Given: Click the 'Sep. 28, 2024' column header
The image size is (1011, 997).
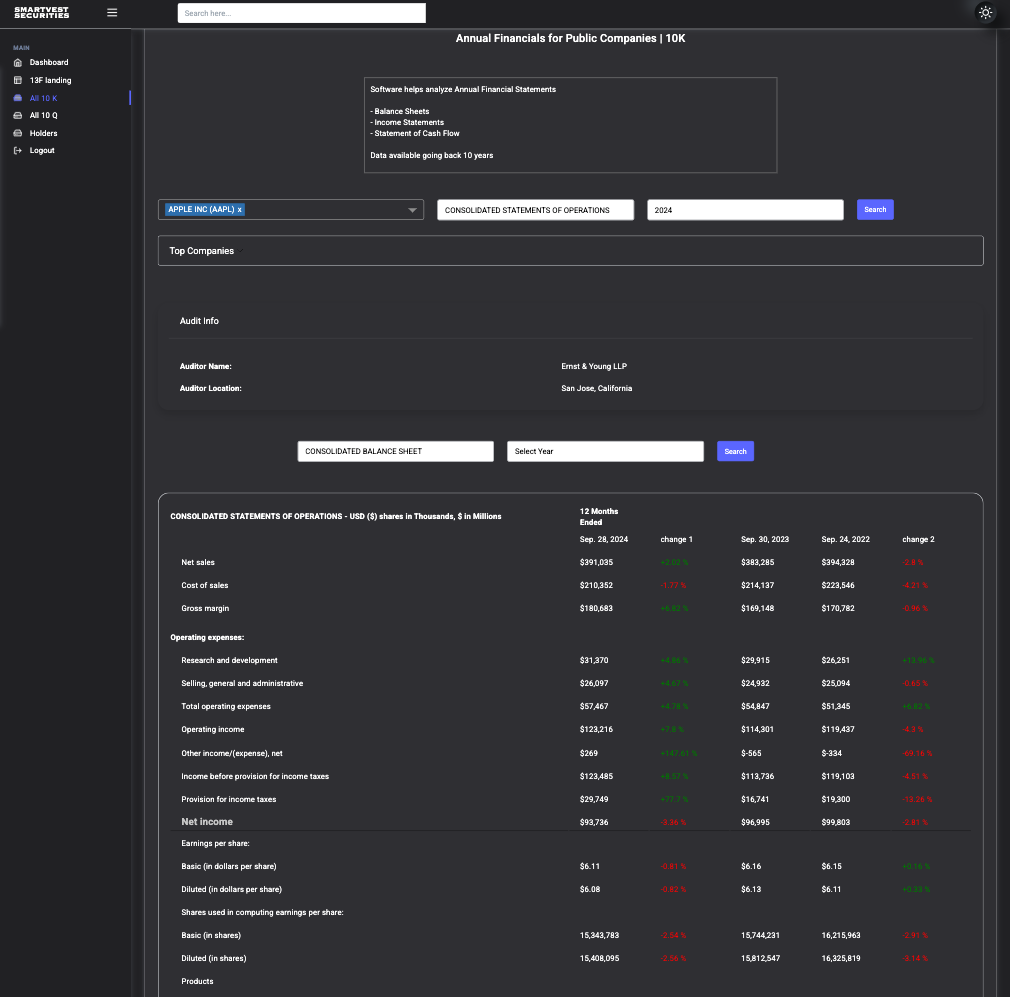Looking at the screenshot, I should coord(604,540).
